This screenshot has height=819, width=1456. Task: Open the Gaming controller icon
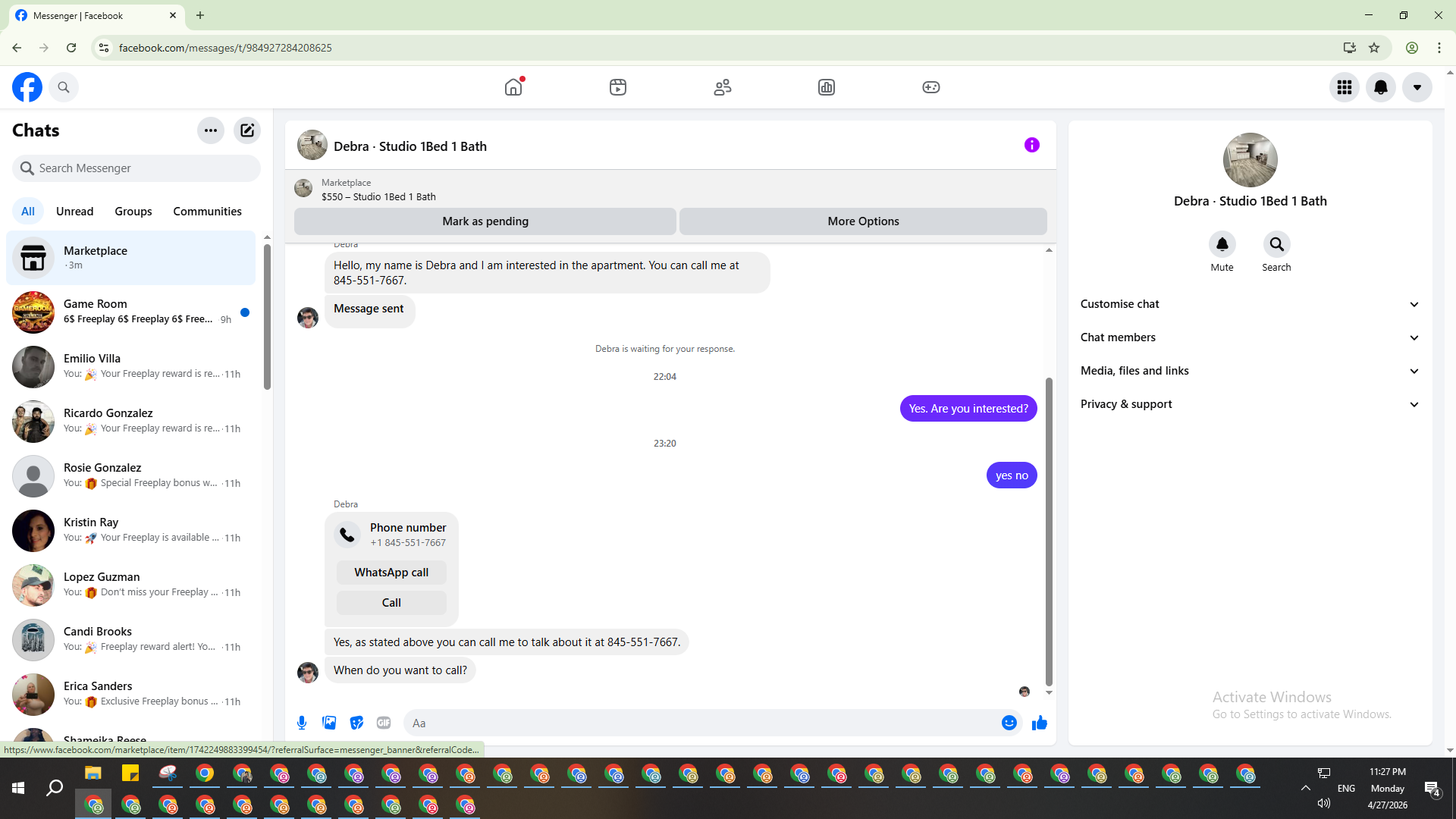pyautogui.click(x=931, y=87)
